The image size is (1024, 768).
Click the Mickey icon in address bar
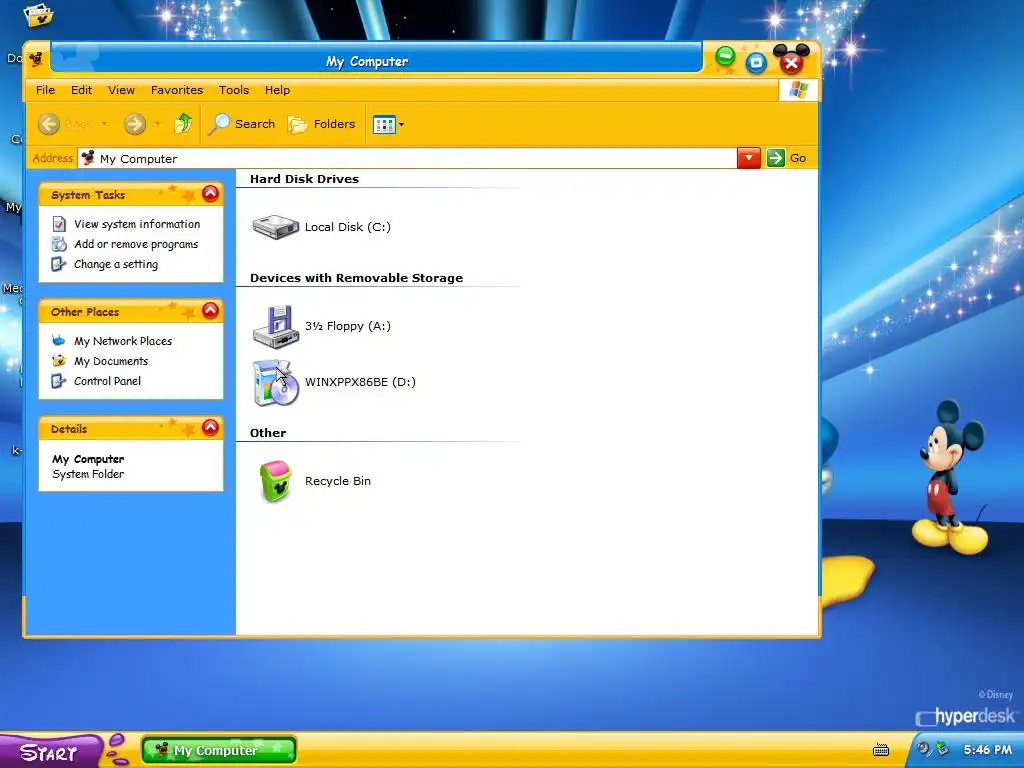click(x=88, y=158)
